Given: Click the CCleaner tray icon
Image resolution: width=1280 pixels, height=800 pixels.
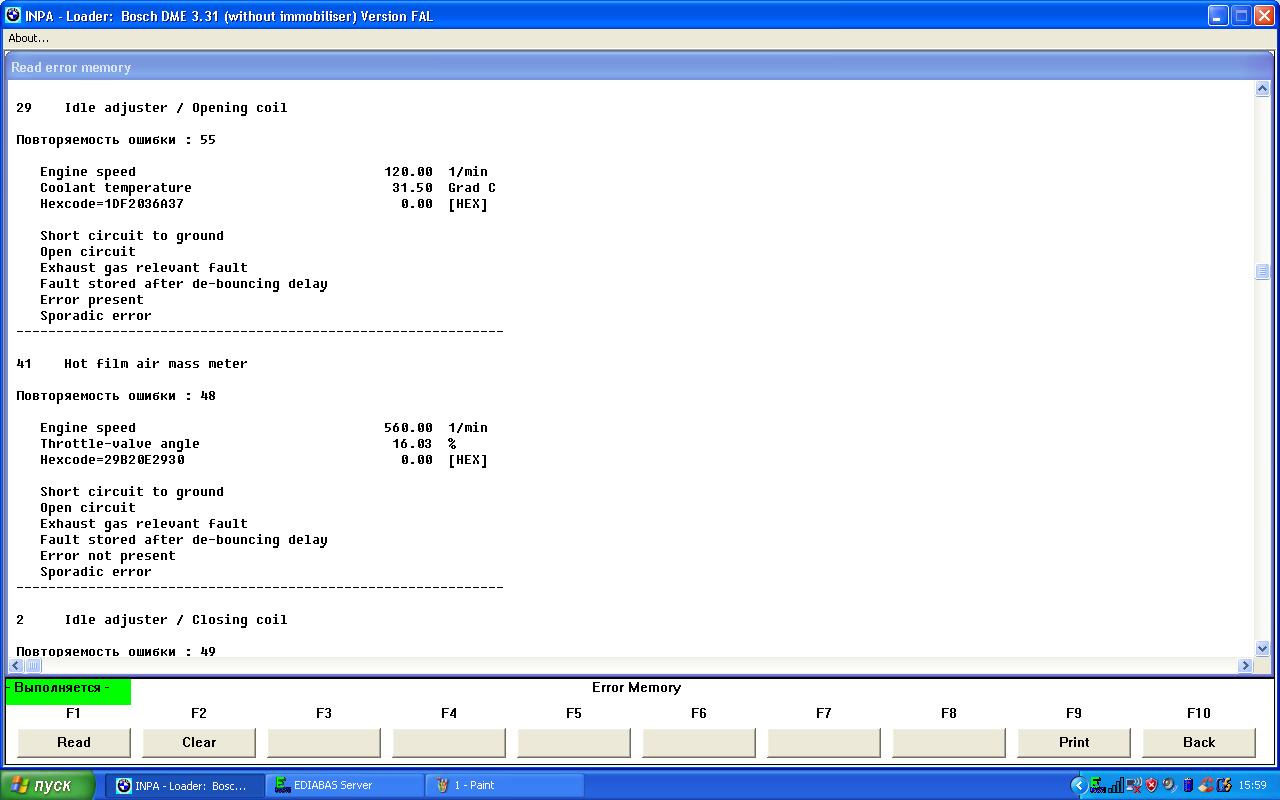Looking at the screenshot, I should pos(1205,785).
